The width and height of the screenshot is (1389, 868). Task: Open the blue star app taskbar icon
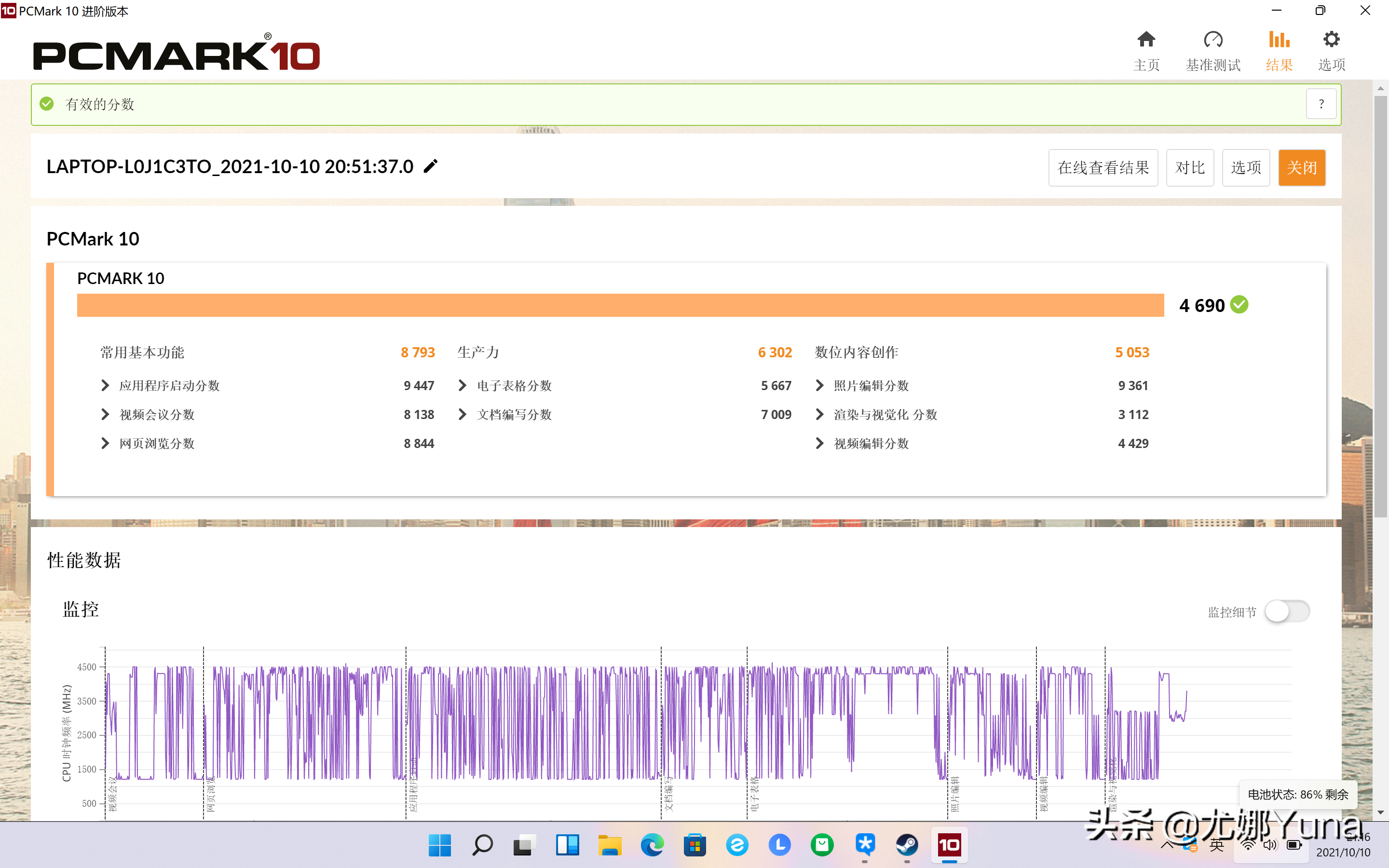(864, 844)
